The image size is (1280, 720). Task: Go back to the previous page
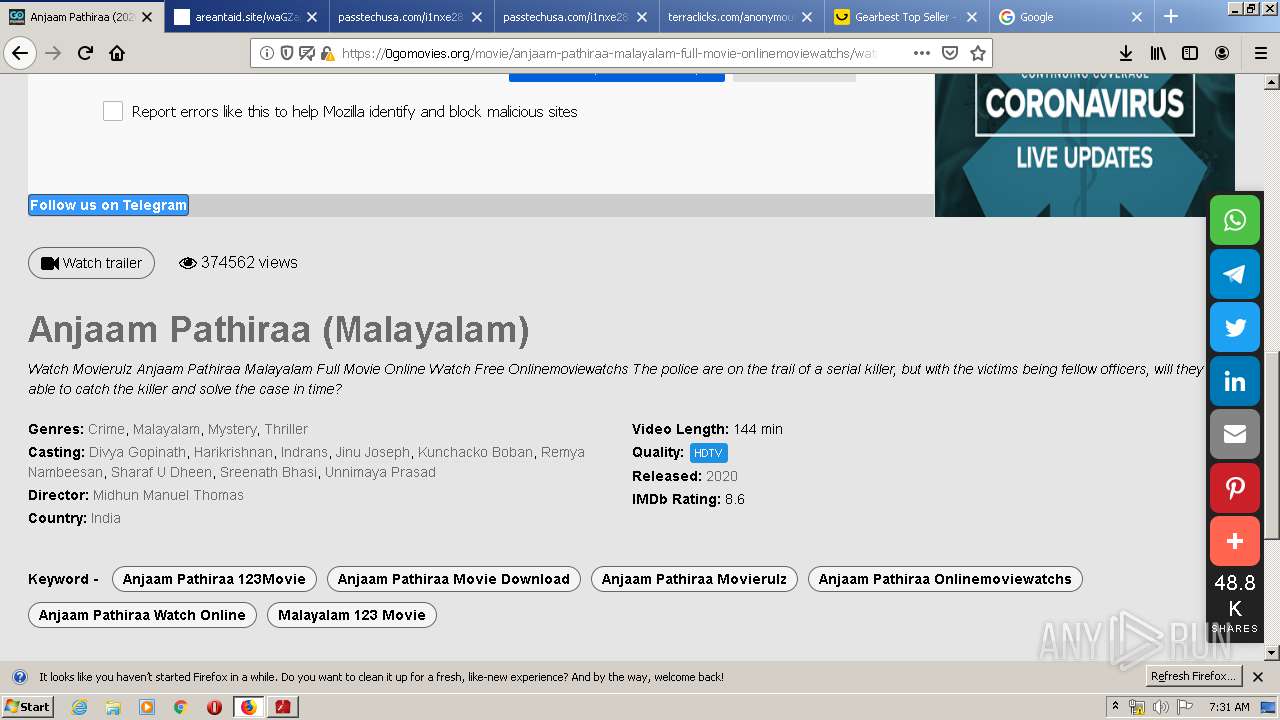[x=20, y=53]
